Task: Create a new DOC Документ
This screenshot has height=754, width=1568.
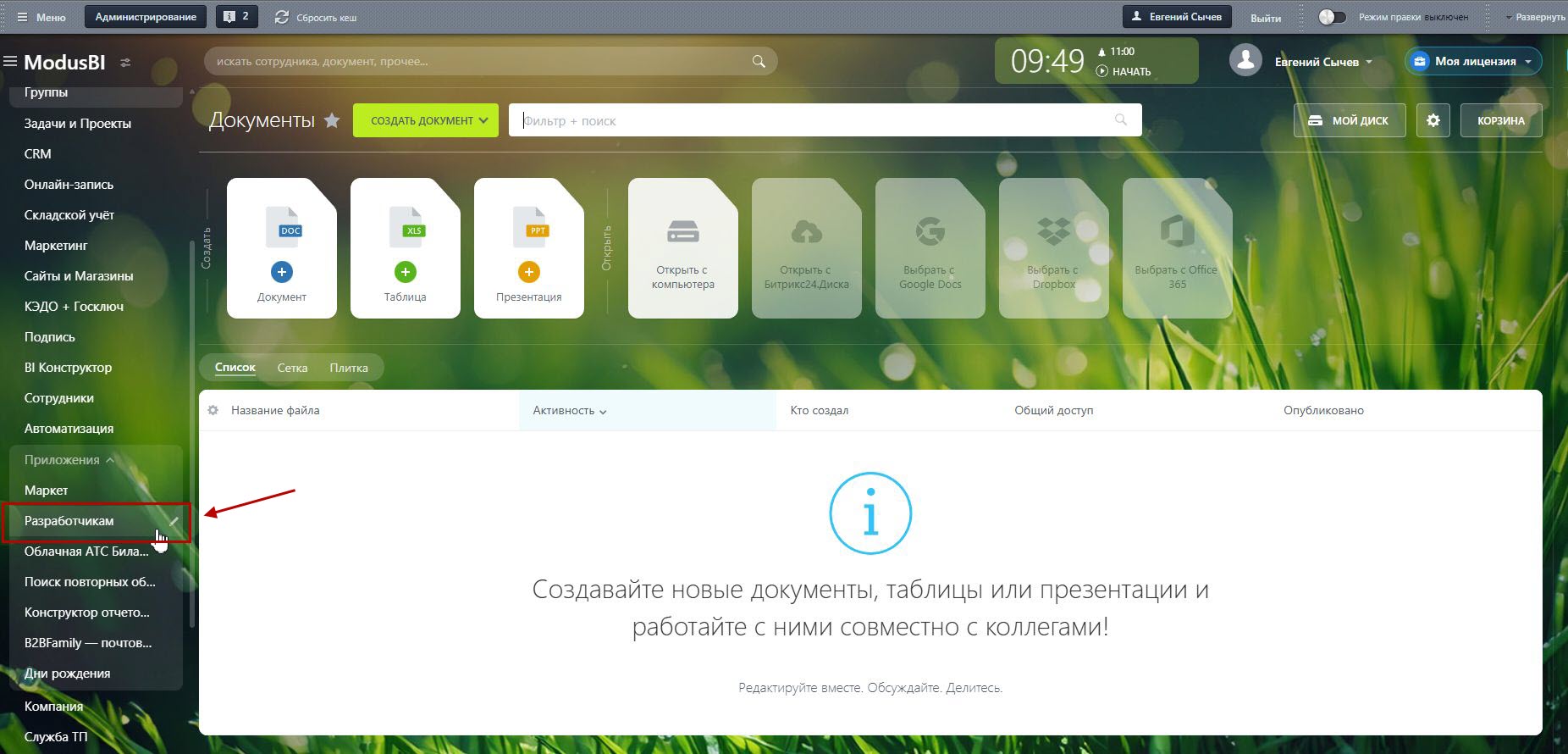Action: (282, 248)
